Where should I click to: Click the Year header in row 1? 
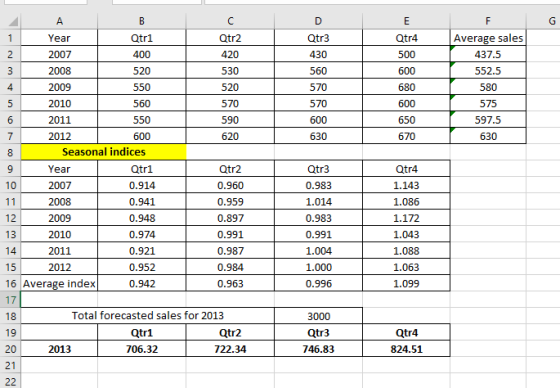[x=59, y=38]
